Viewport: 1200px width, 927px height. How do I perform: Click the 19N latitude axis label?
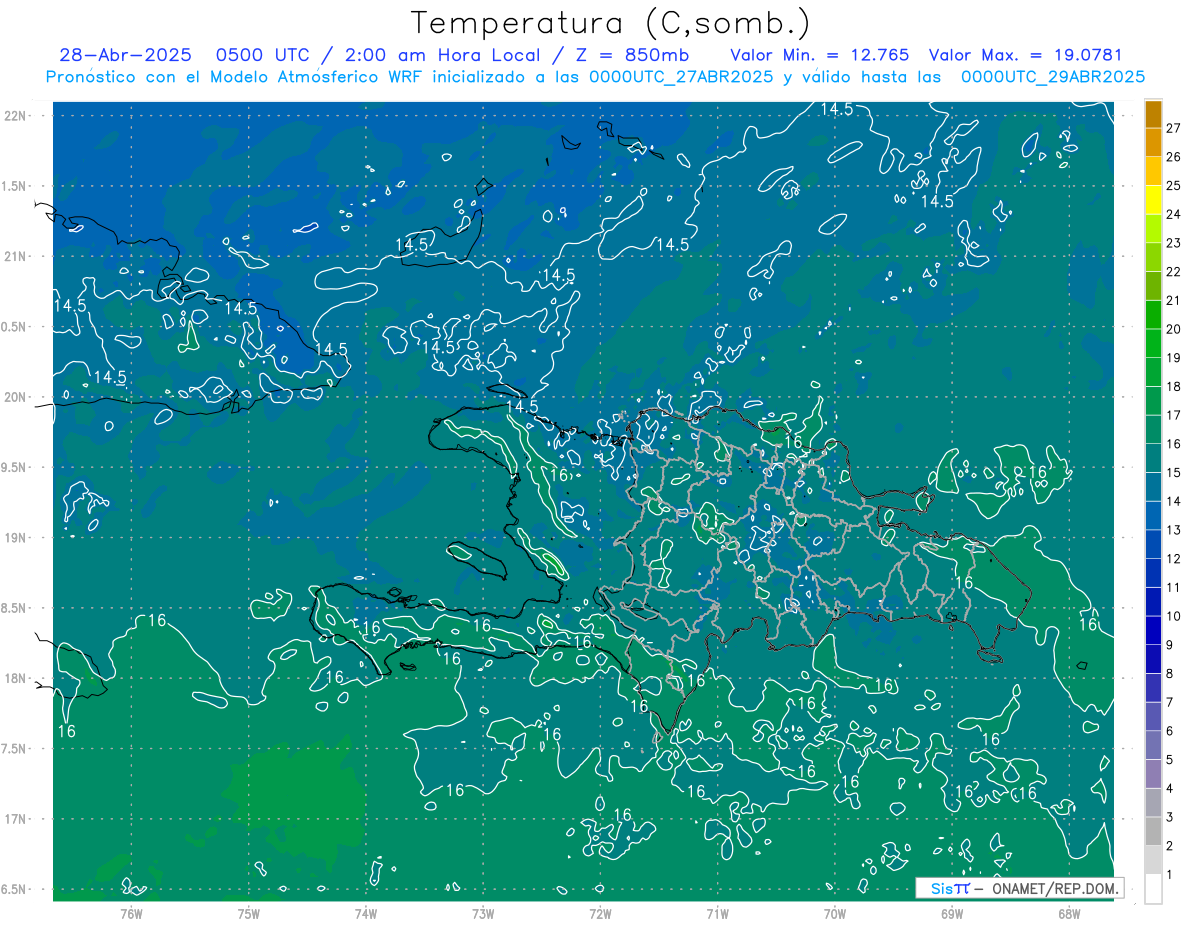point(16,538)
